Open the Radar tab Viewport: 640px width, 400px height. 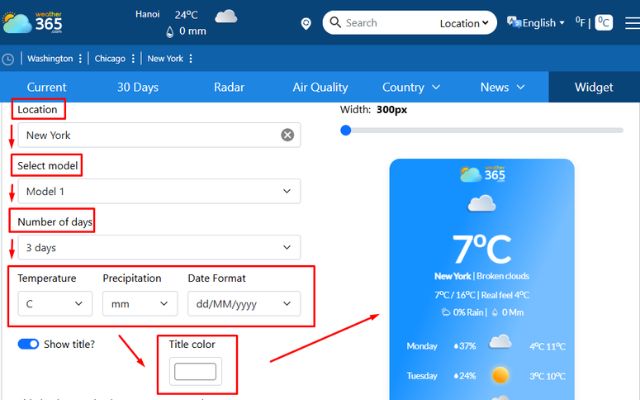click(x=229, y=87)
